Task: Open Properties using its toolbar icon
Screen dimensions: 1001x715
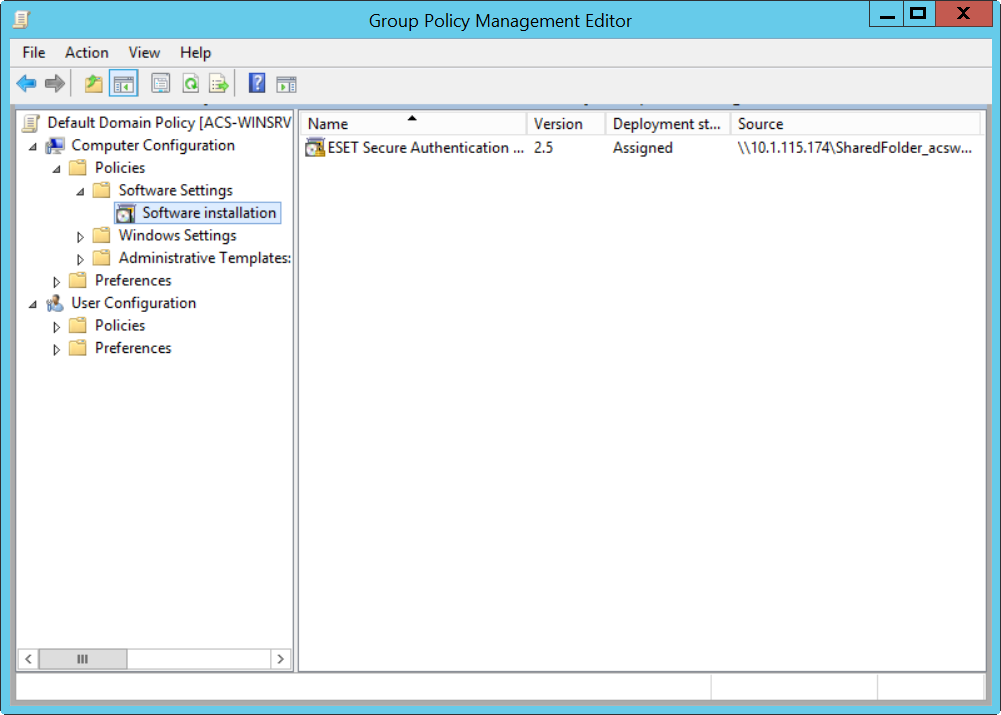Action: 161,83
